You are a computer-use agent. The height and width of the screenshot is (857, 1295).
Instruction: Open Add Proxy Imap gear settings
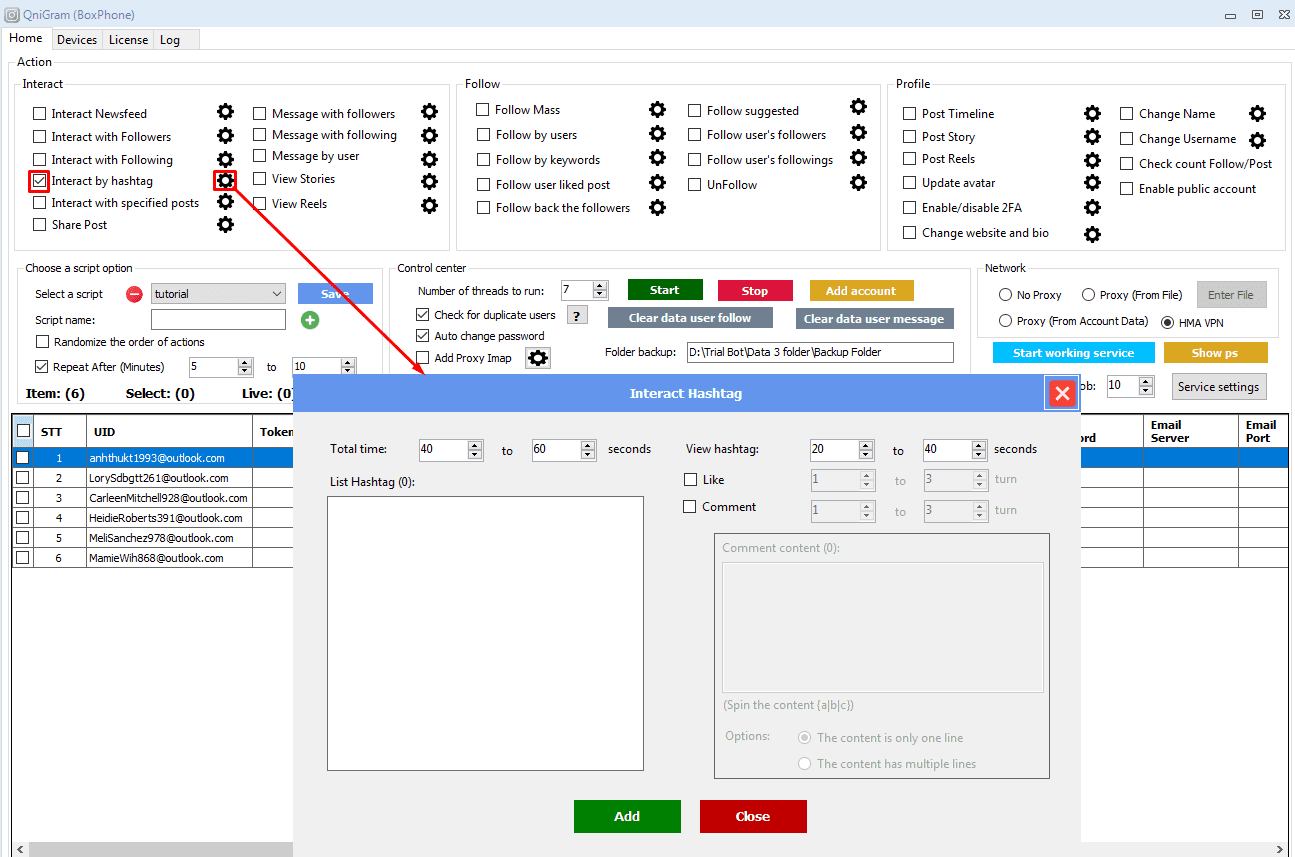(538, 358)
